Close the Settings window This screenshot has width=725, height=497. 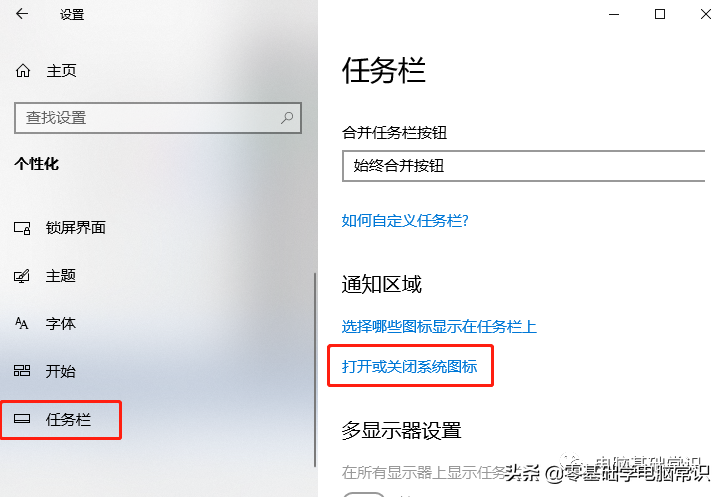[x=706, y=14]
